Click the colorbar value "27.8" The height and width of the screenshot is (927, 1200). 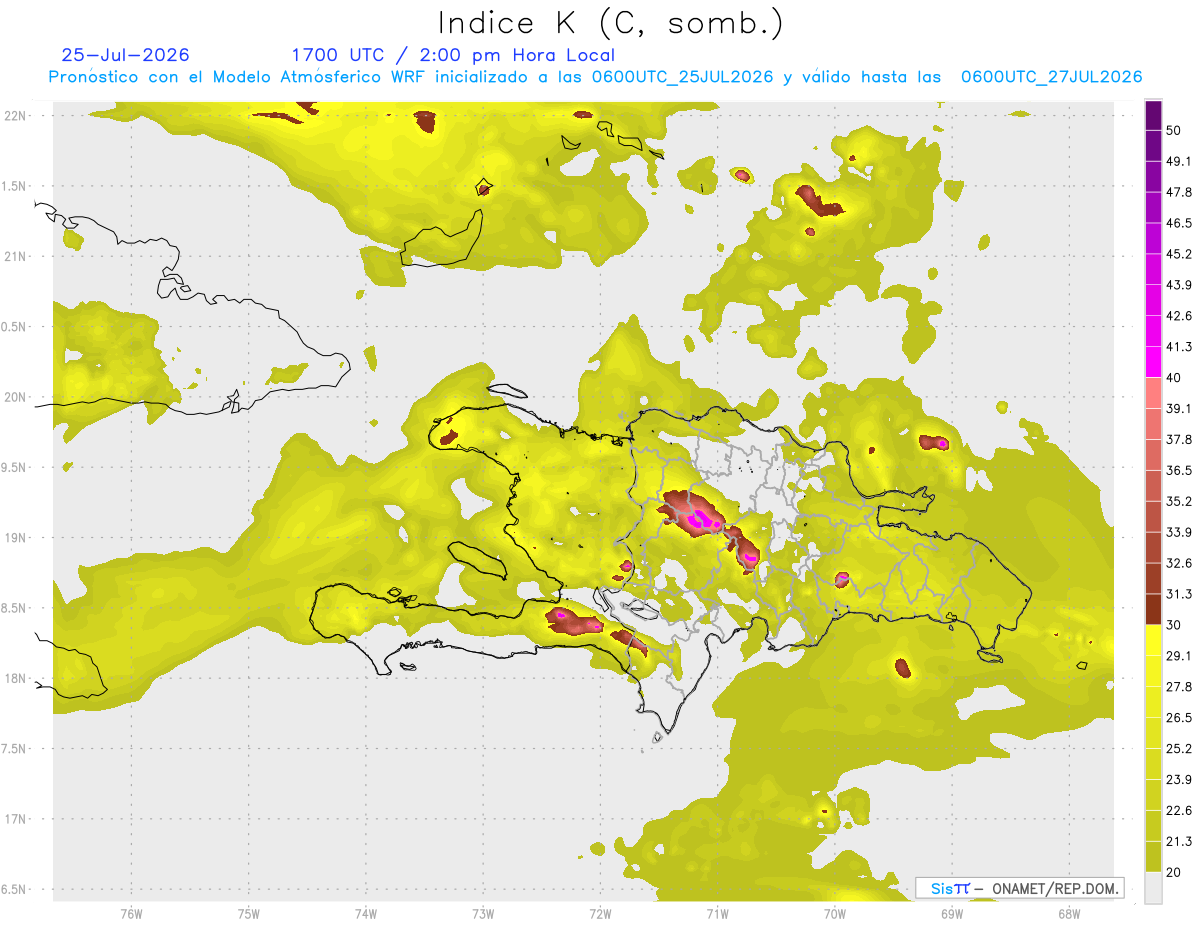click(1178, 687)
